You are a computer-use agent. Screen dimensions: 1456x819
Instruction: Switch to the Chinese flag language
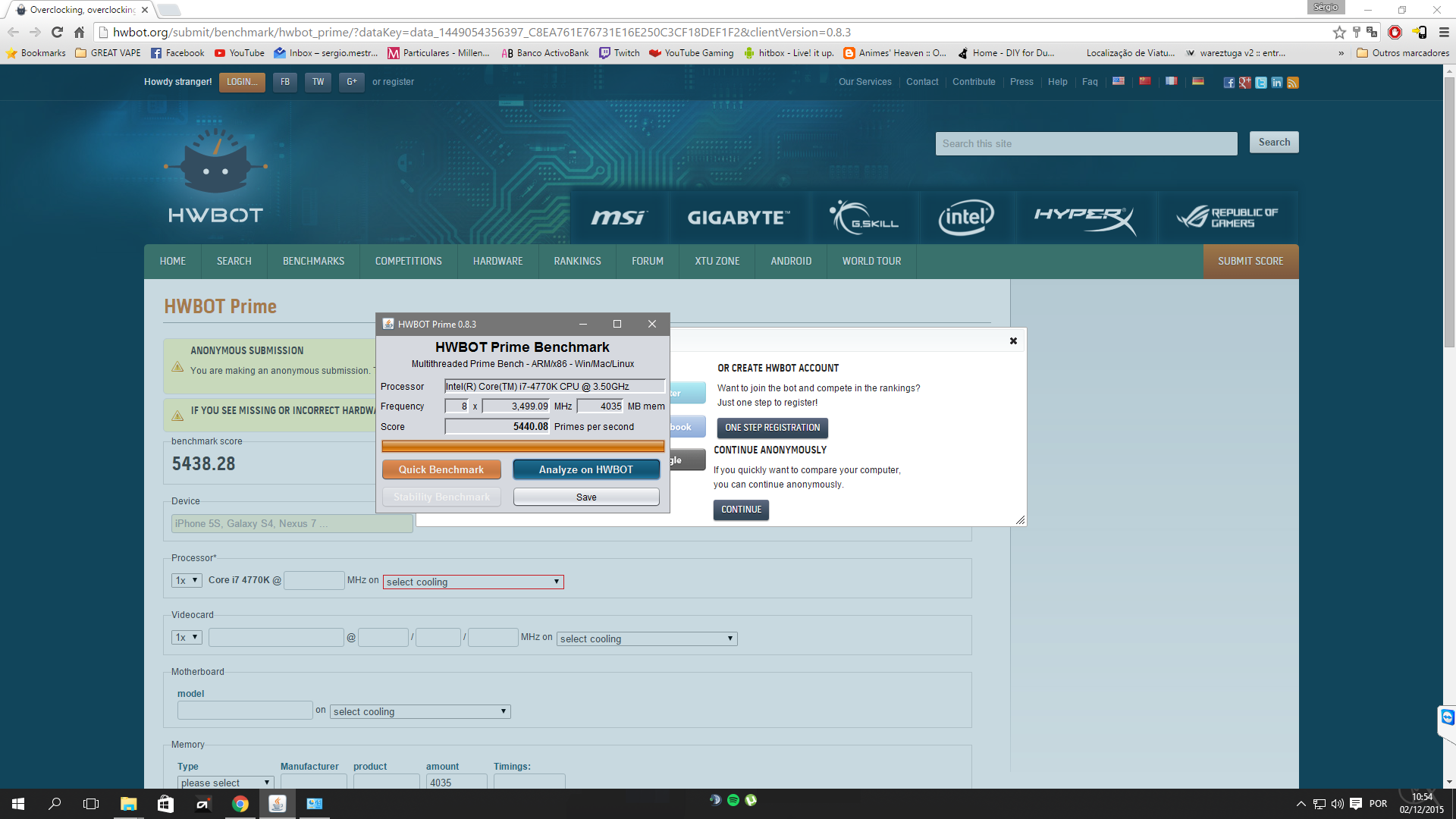[1145, 81]
